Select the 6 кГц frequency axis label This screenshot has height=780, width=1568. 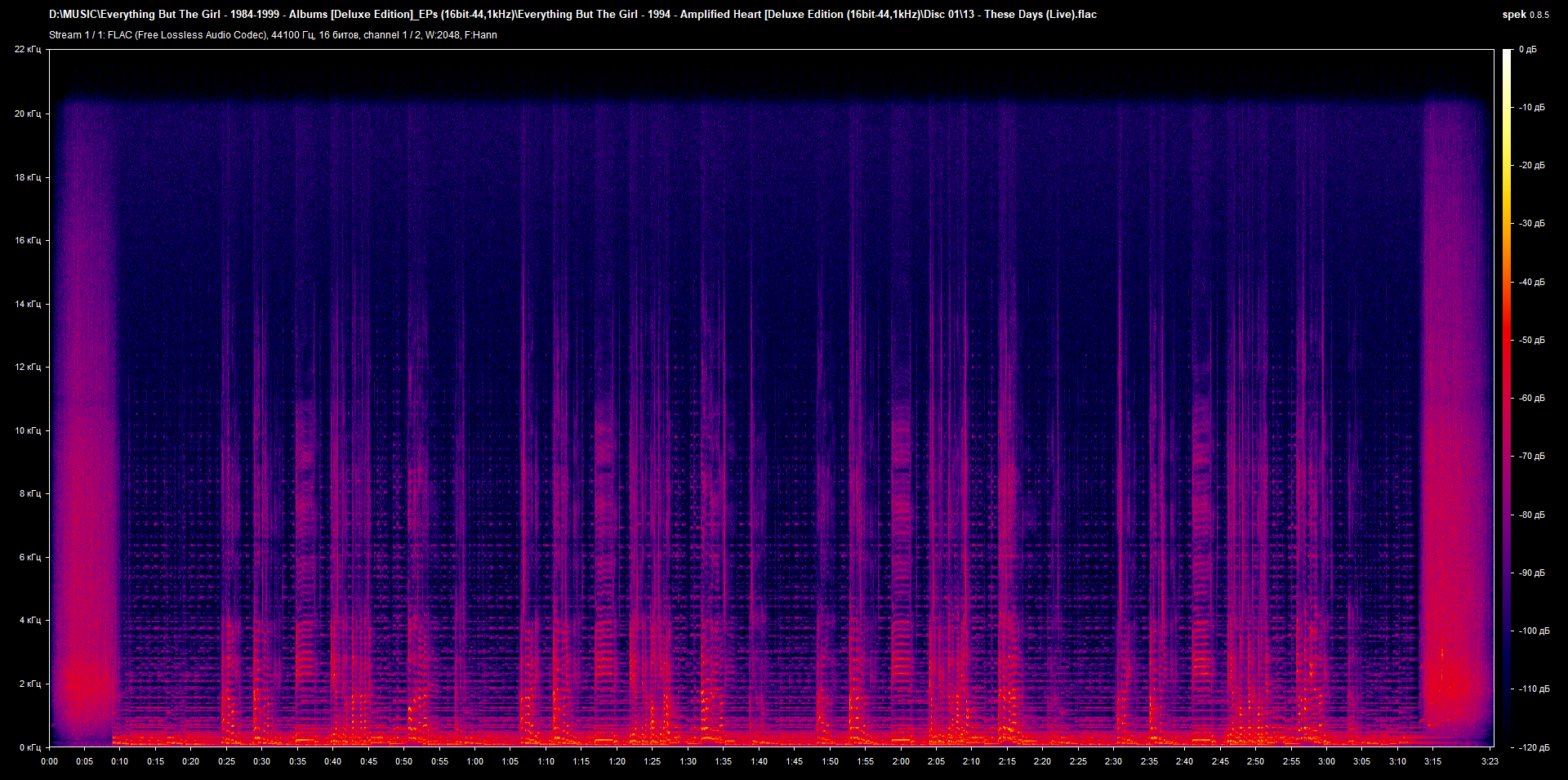click(30, 557)
